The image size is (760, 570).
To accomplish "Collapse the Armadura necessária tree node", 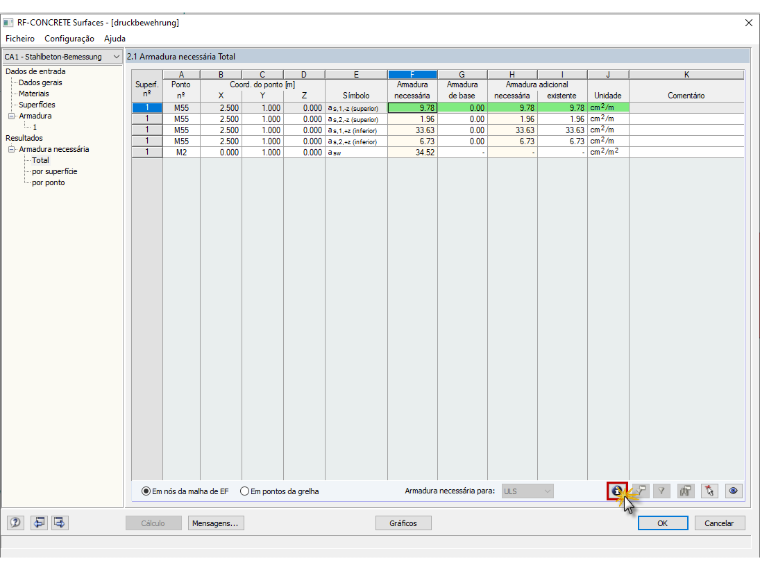I will tap(12, 149).
